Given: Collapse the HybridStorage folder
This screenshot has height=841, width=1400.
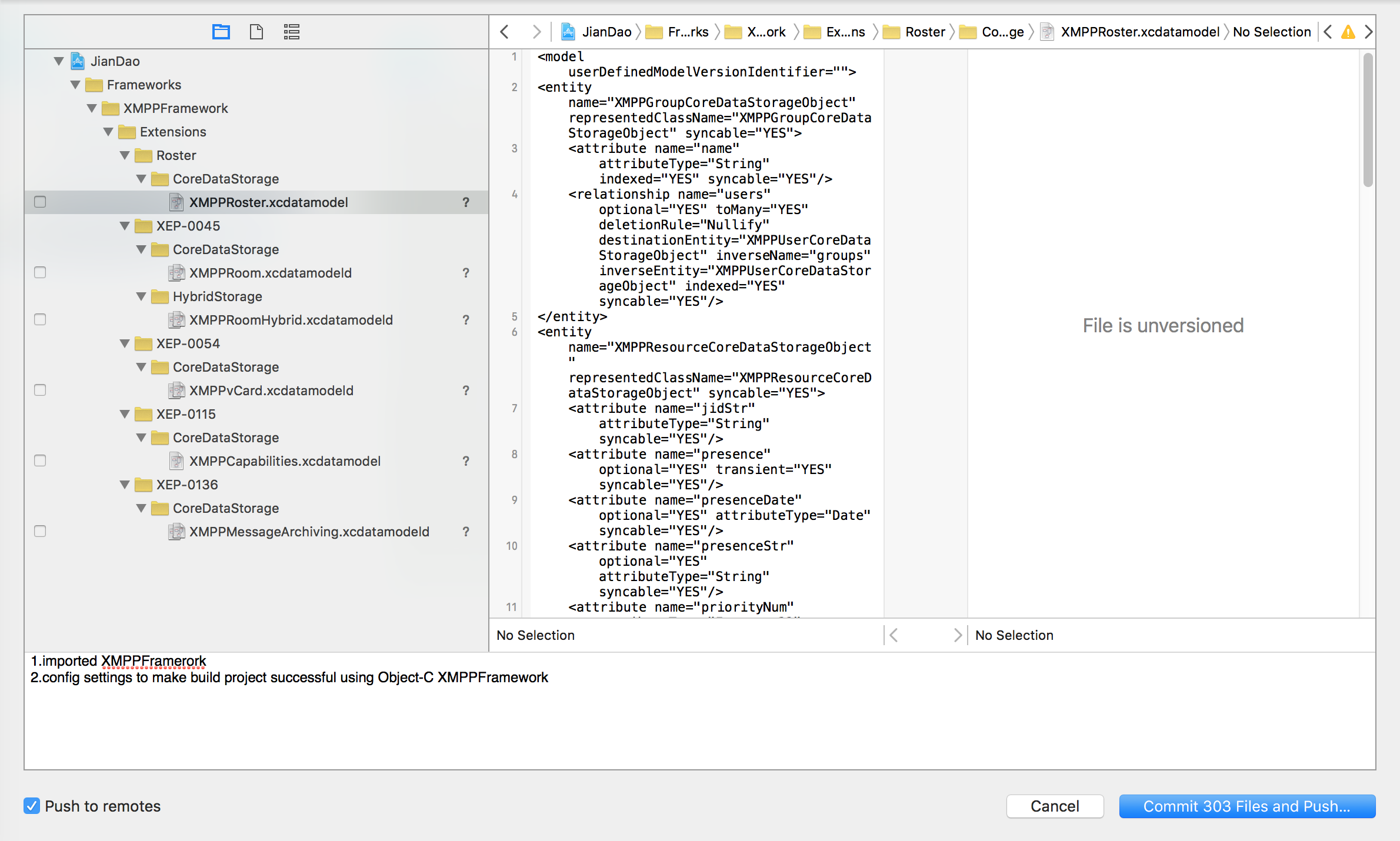Looking at the screenshot, I should [141, 296].
